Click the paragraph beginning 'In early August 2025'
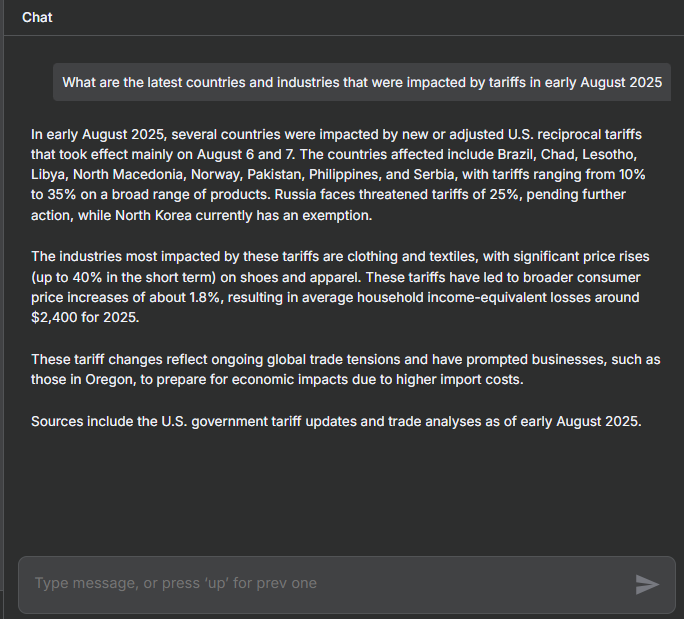The height and width of the screenshot is (619, 684). (x=338, y=174)
